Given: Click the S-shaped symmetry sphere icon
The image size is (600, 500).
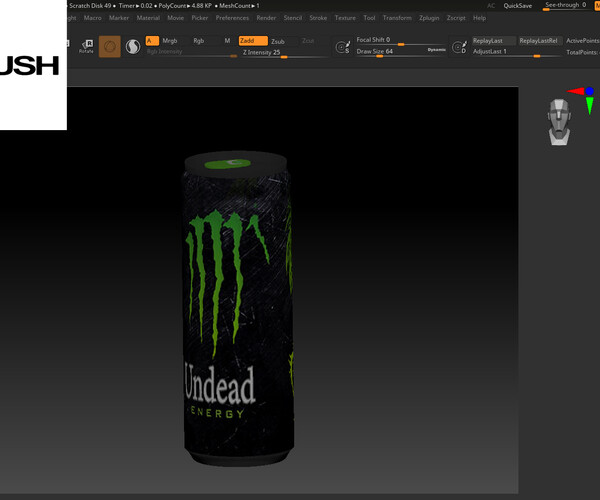Looking at the screenshot, I should (x=133, y=47).
